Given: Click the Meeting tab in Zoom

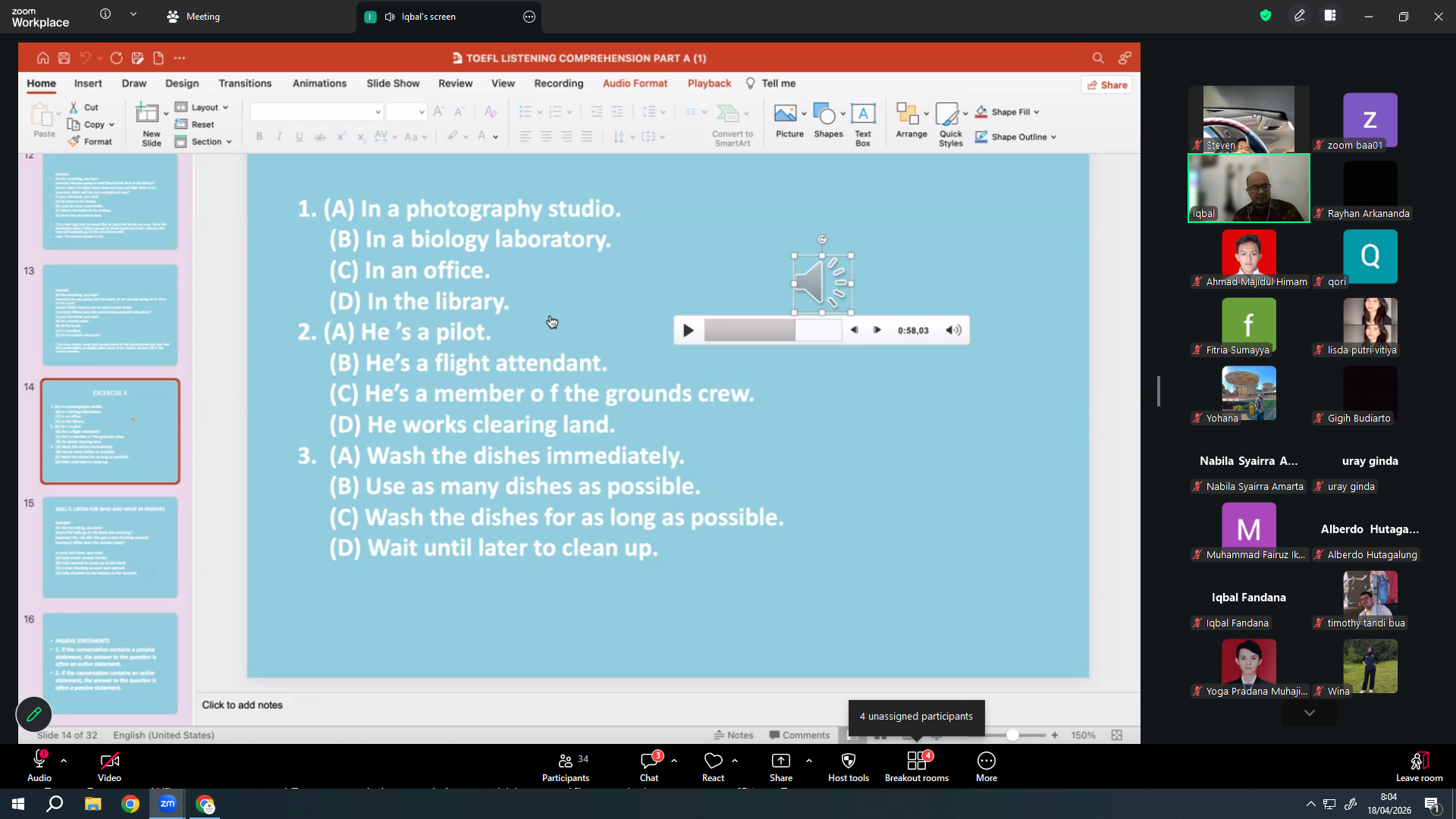Looking at the screenshot, I should tap(194, 16).
